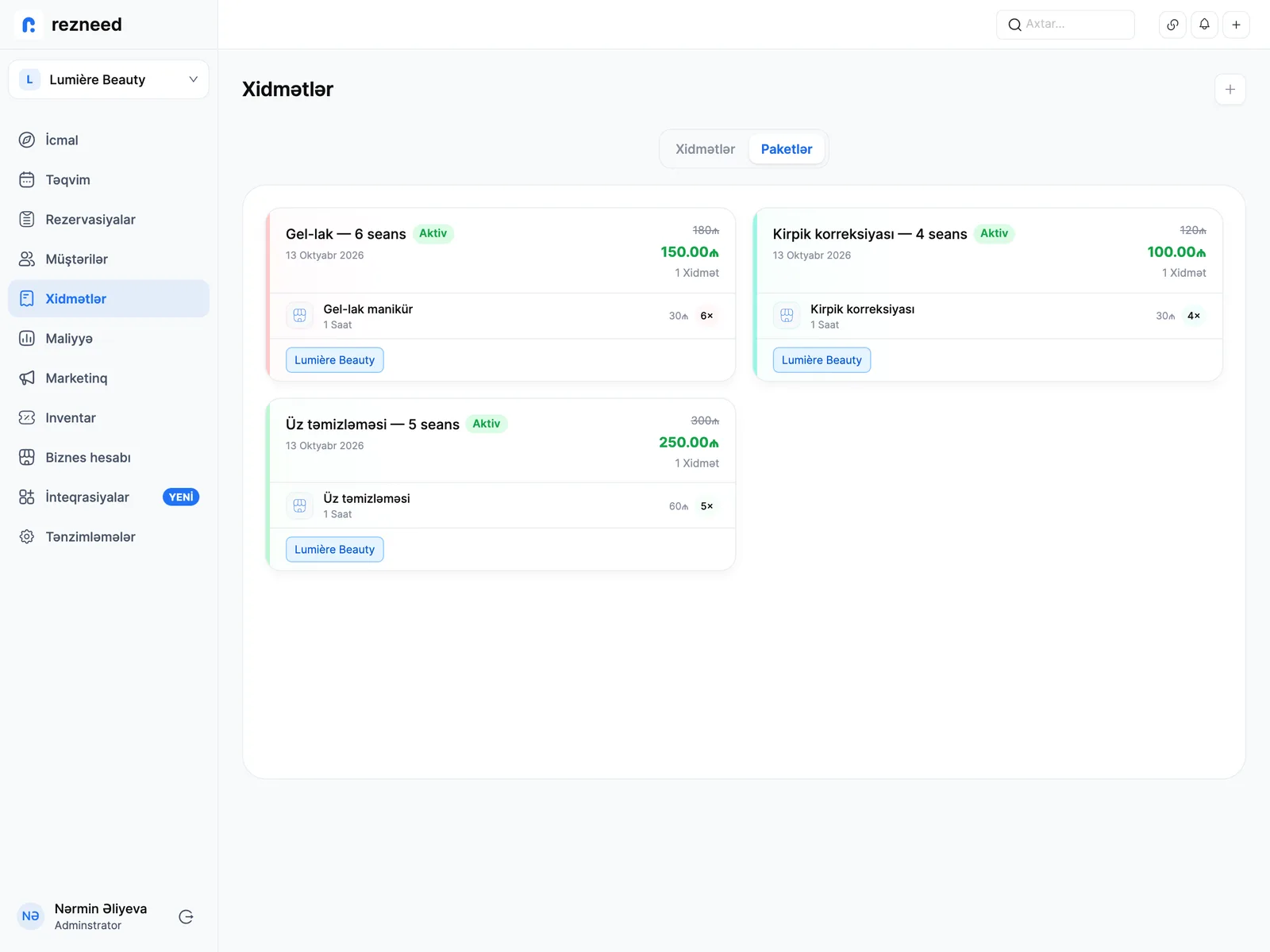Focus the Axtar search field

1065,25
